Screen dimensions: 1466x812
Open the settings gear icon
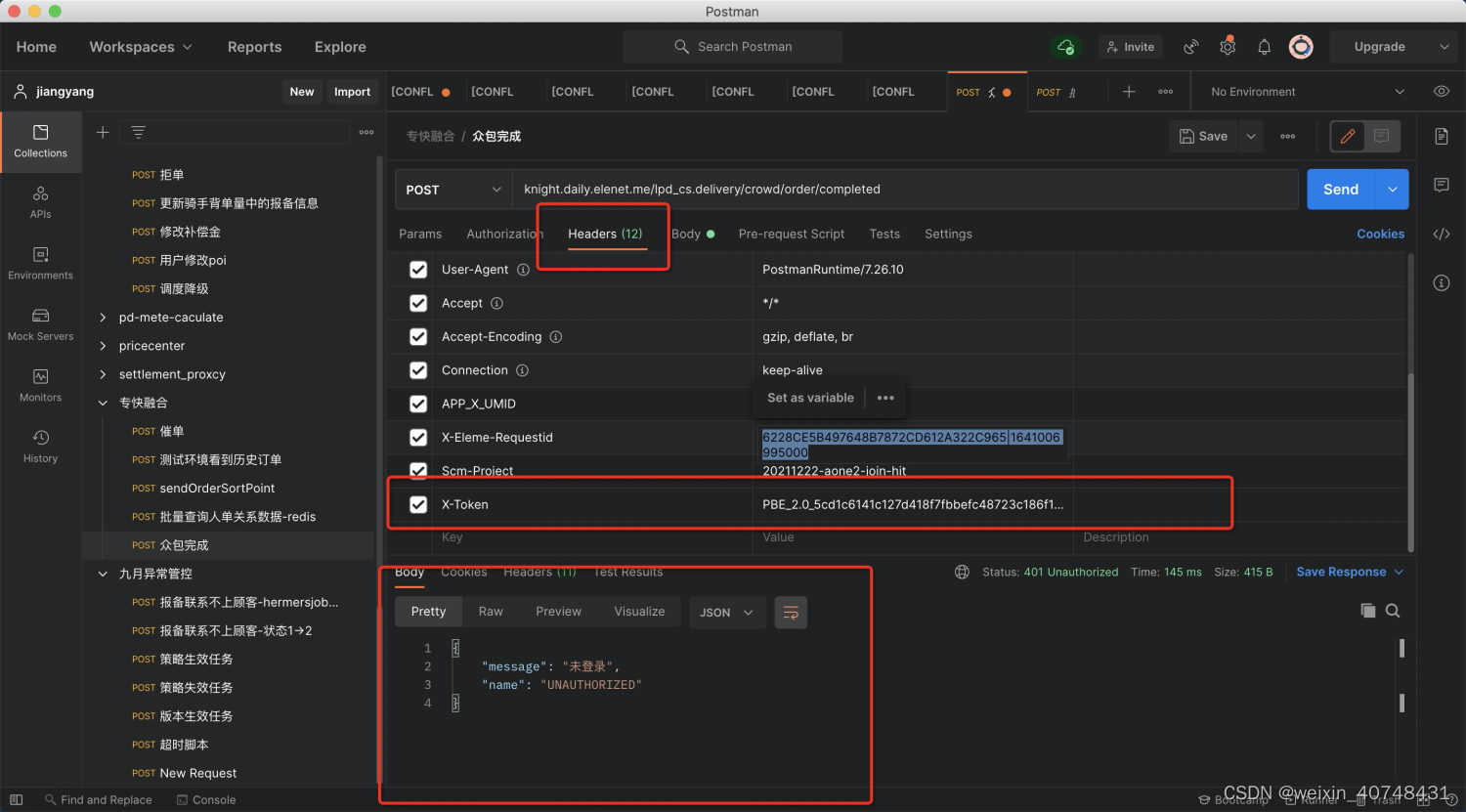pyautogui.click(x=1228, y=47)
